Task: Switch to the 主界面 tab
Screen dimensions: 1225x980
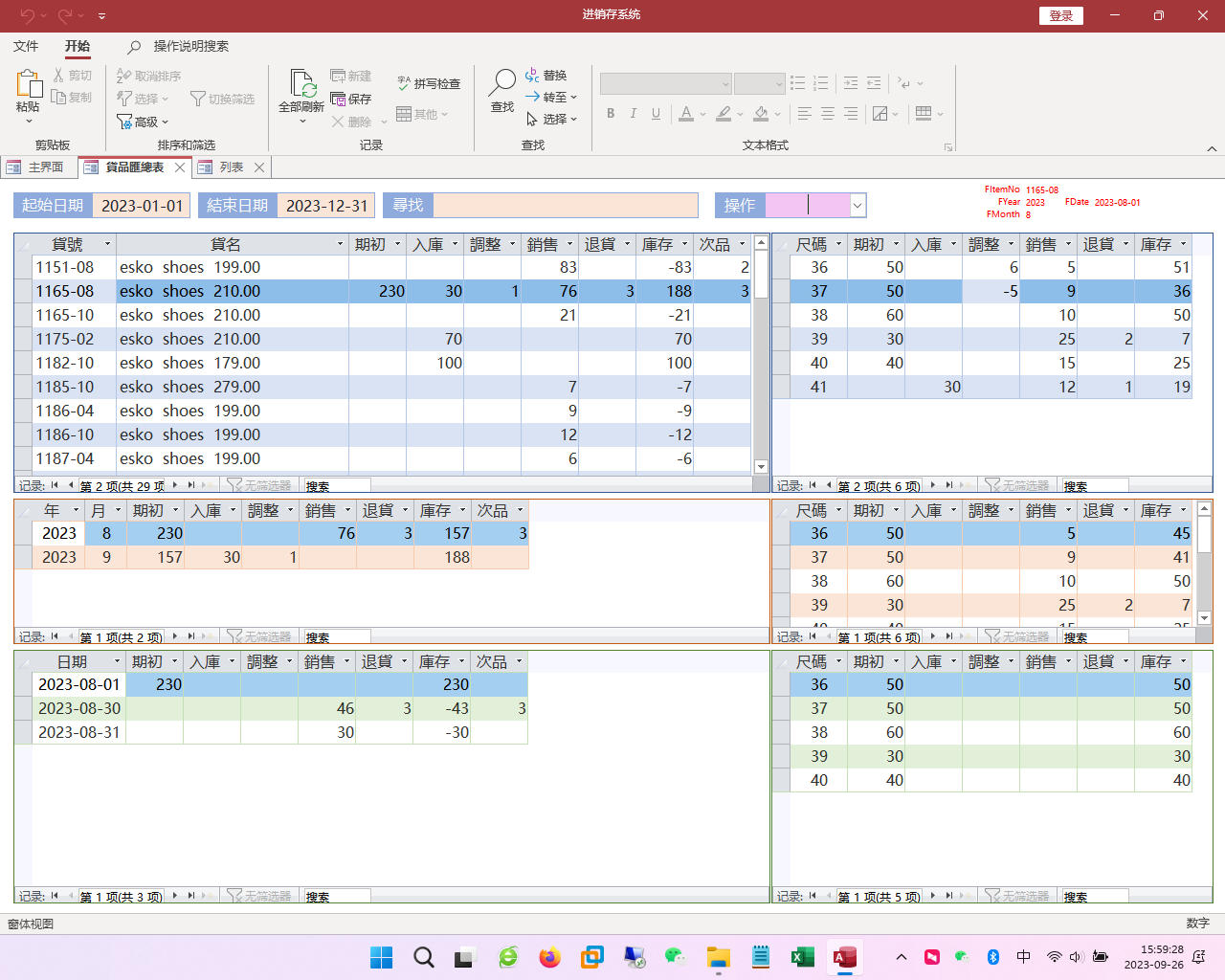Action: (38, 167)
